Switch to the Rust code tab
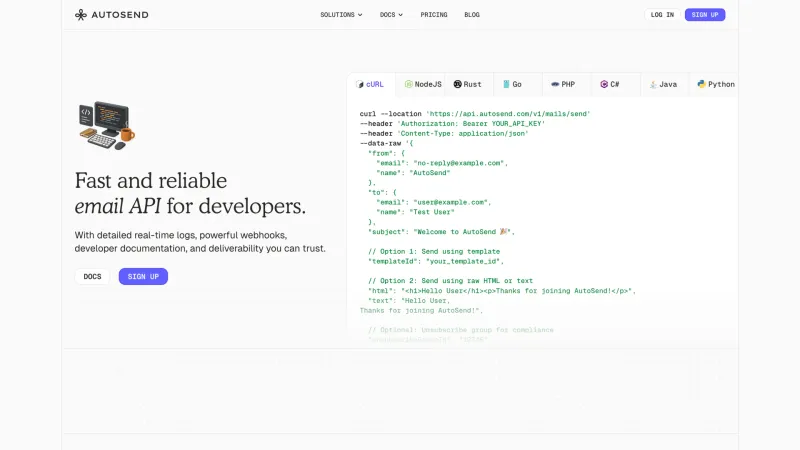Image resolution: width=800 pixels, height=450 pixels. tap(468, 84)
